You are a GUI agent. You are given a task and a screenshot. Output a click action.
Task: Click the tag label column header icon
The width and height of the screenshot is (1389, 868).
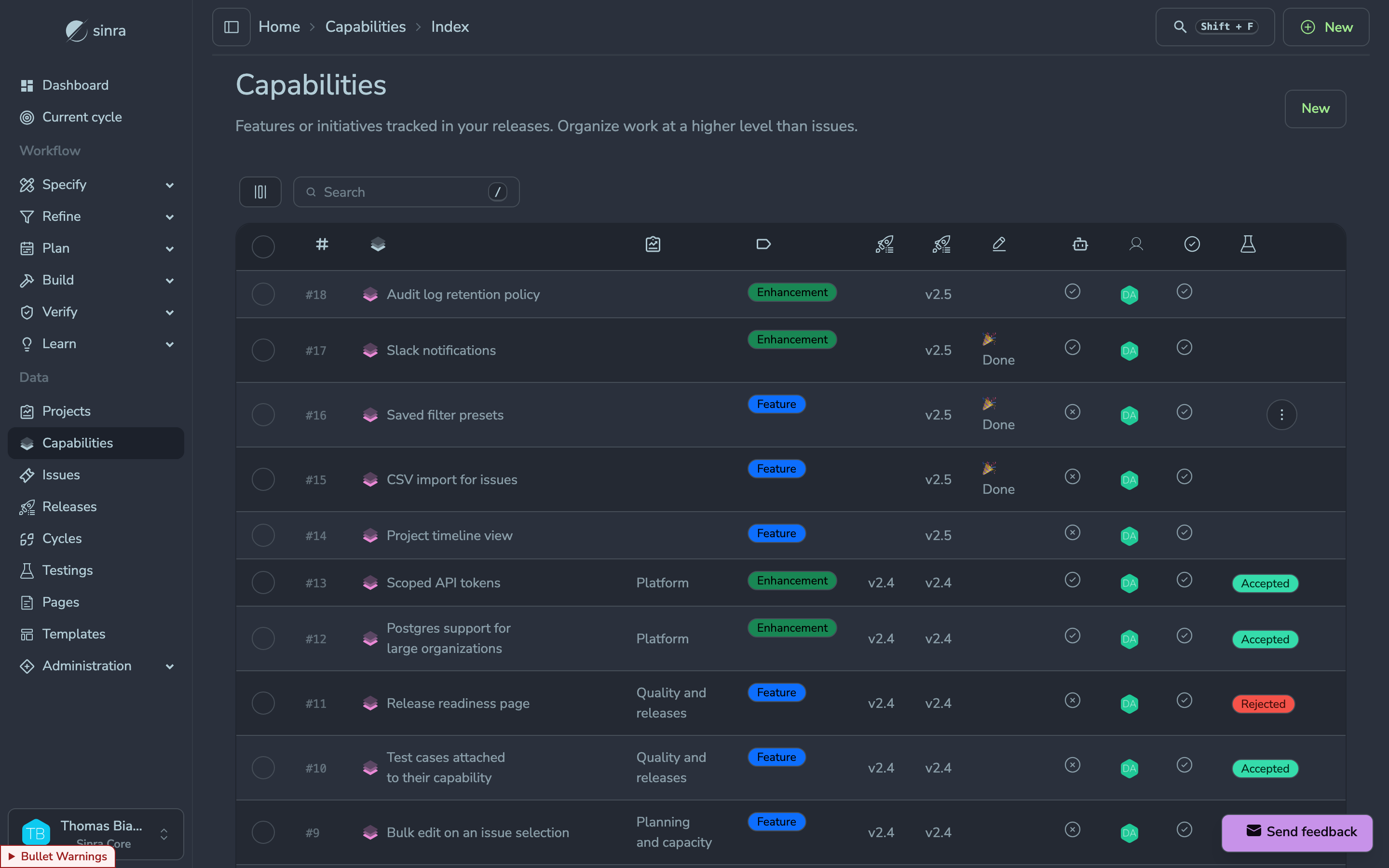763,244
